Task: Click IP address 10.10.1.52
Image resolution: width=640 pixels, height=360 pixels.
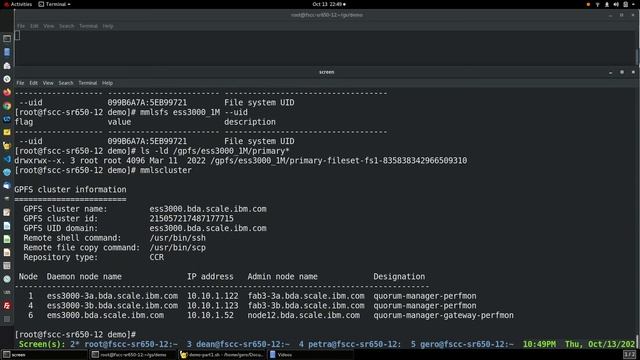Action: [x=211, y=315]
